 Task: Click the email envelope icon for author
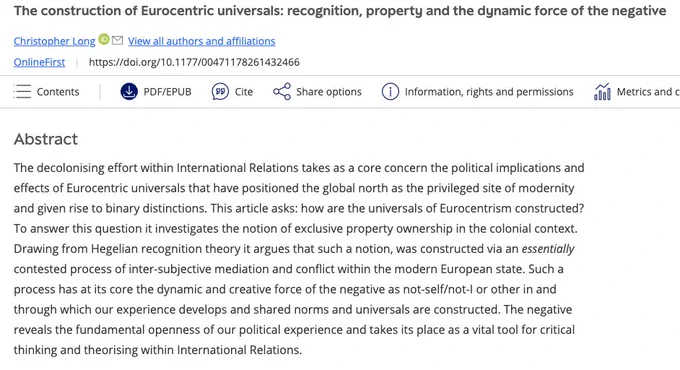click(x=117, y=40)
